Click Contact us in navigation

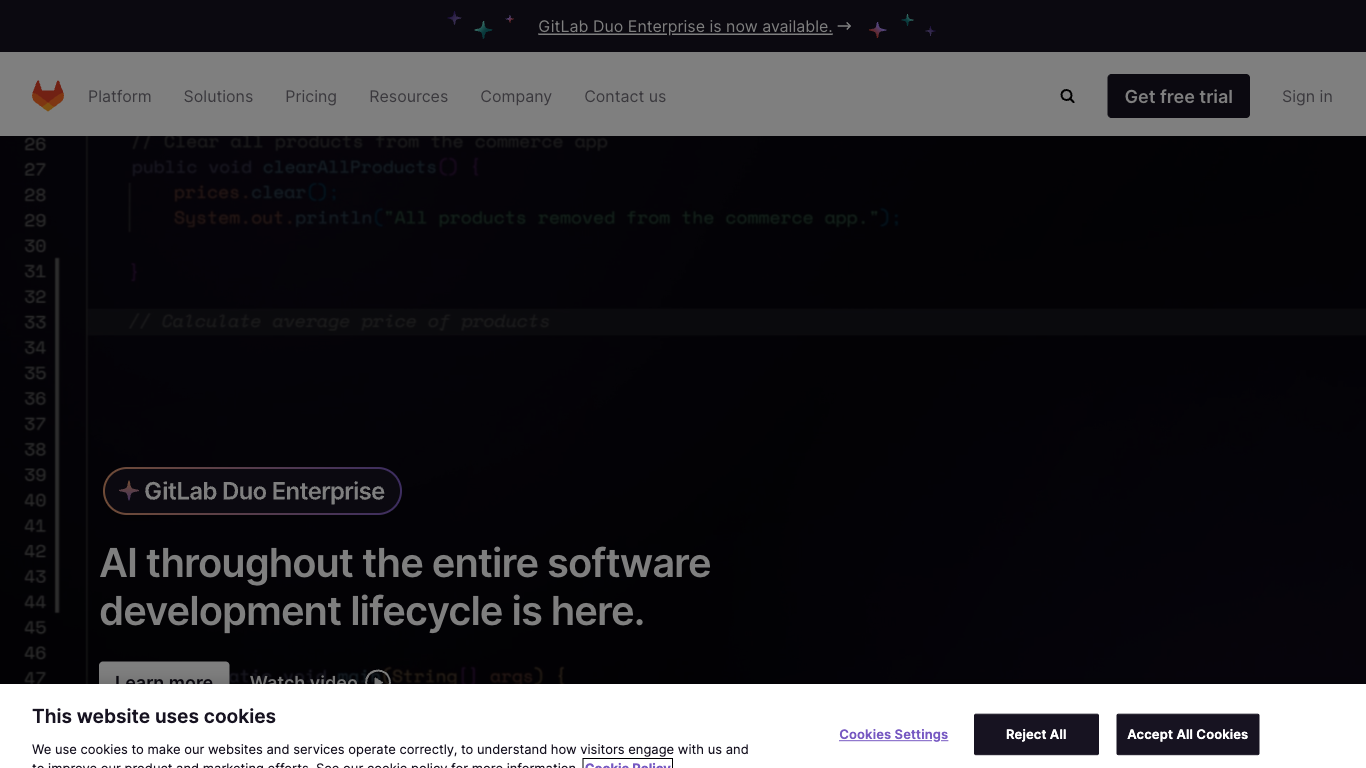pos(625,96)
